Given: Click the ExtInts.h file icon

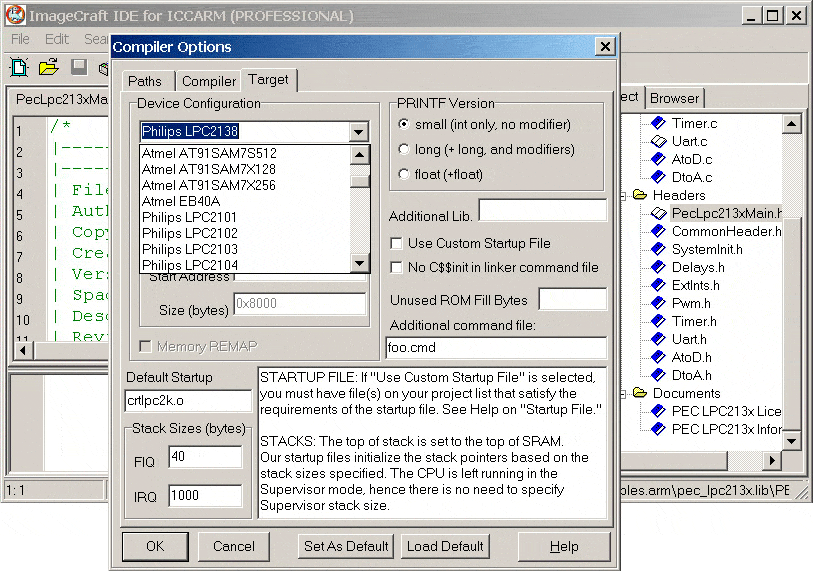Looking at the screenshot, I should 658,285.
